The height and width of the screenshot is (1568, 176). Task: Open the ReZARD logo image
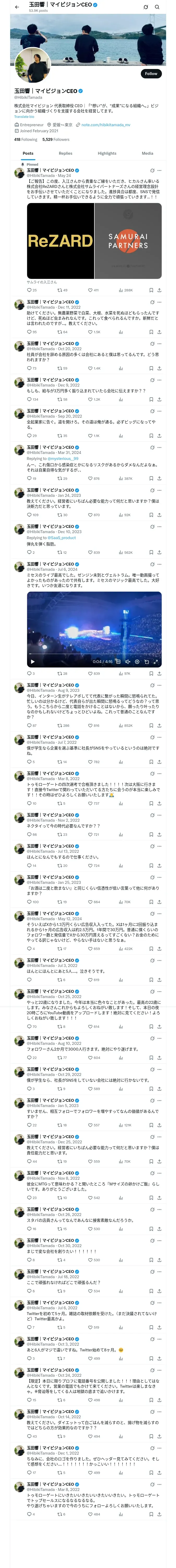click(x=60, y=240)
